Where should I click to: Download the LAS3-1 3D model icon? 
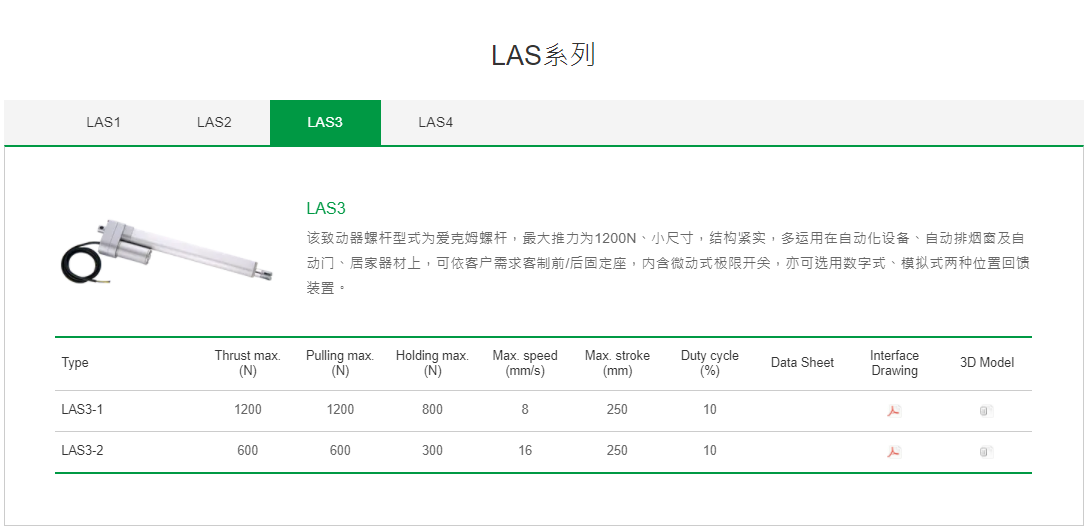pos(986,411)
